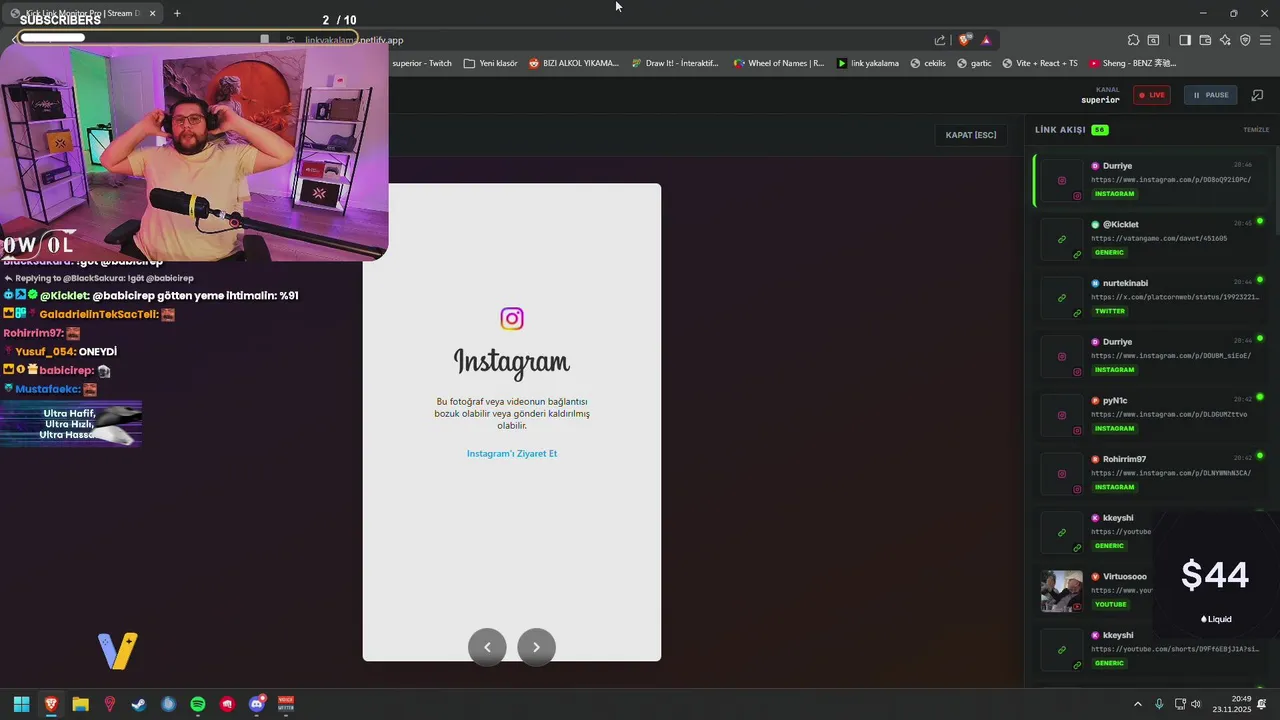
Task: Toggle the browser sidebar panel icon
Action: pos(1185,40)
